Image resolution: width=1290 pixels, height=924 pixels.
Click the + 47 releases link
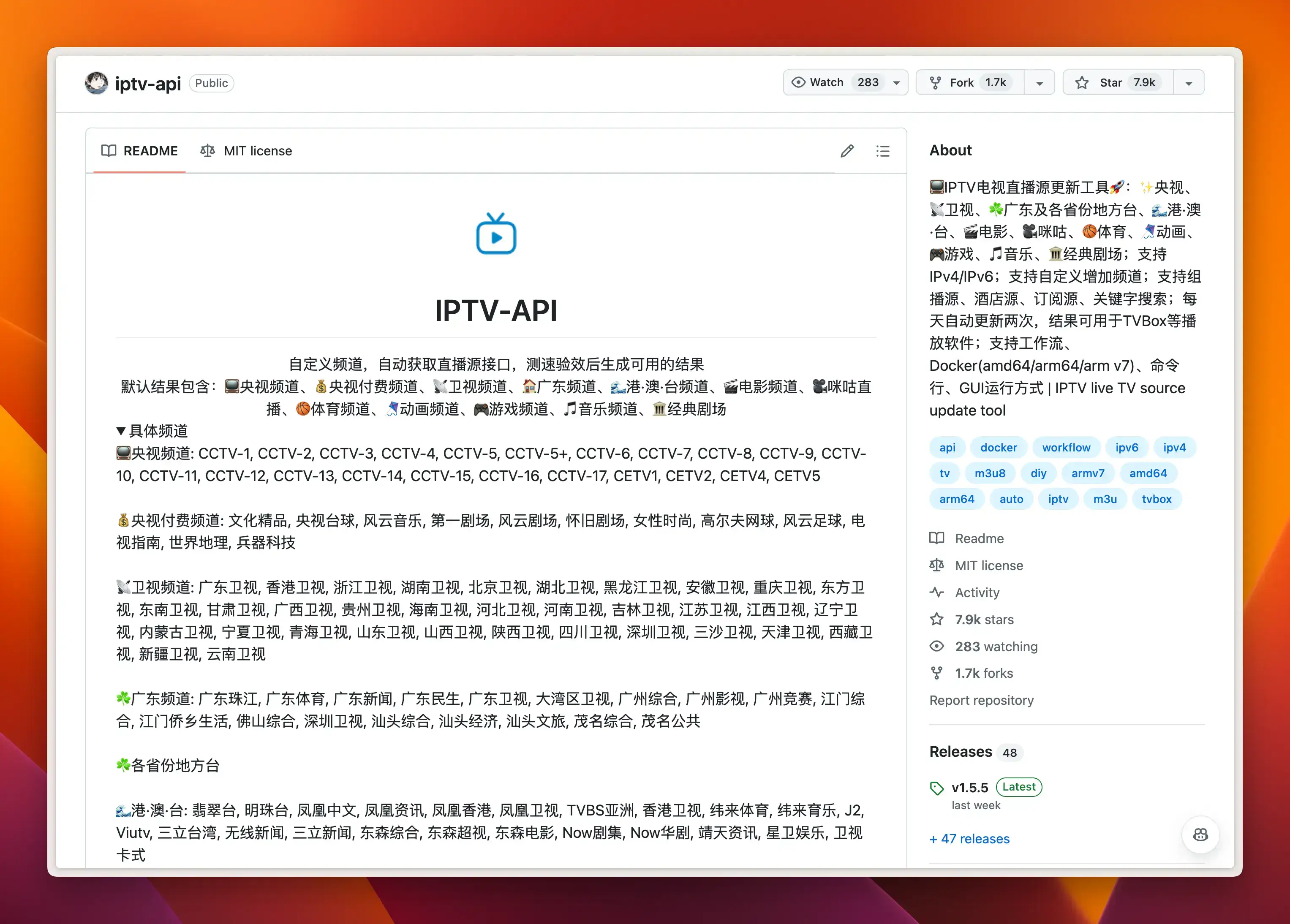pyautogui.click(x=969, y=839)
